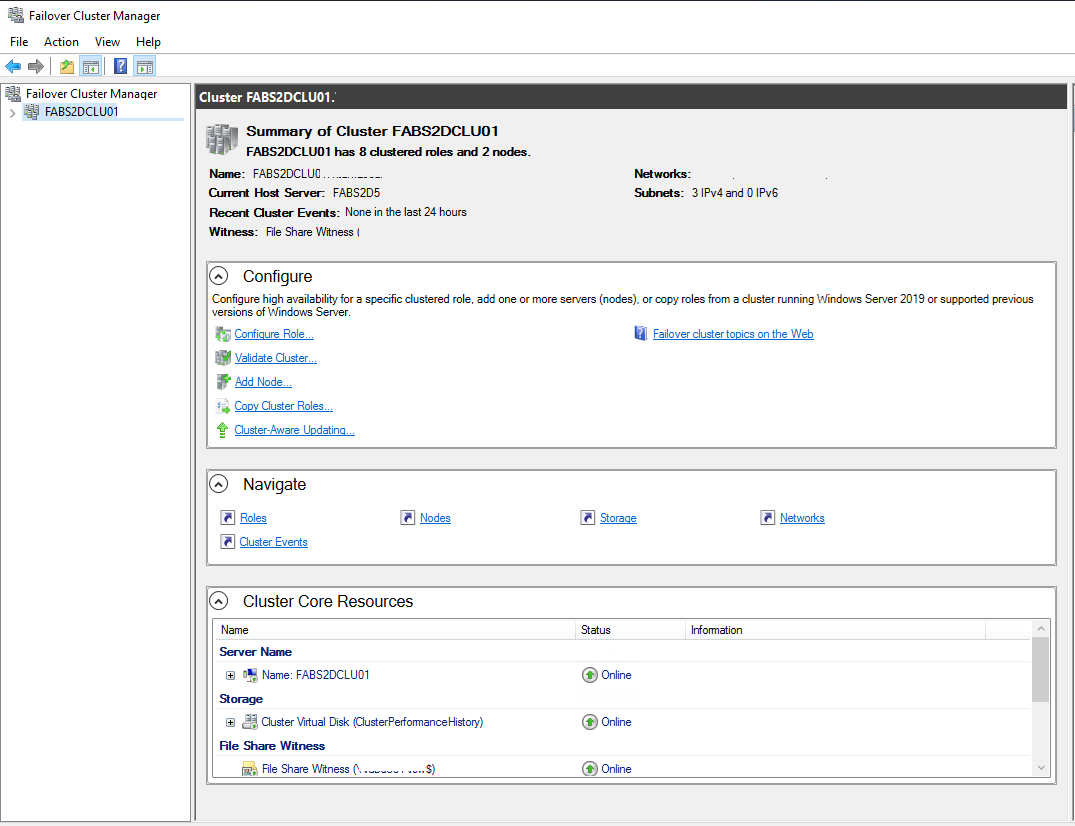The width and height of the screenshot is (1075, 826).
Task: Click the core resources scrollbar down arrow
Action: tap(1041, 767)
